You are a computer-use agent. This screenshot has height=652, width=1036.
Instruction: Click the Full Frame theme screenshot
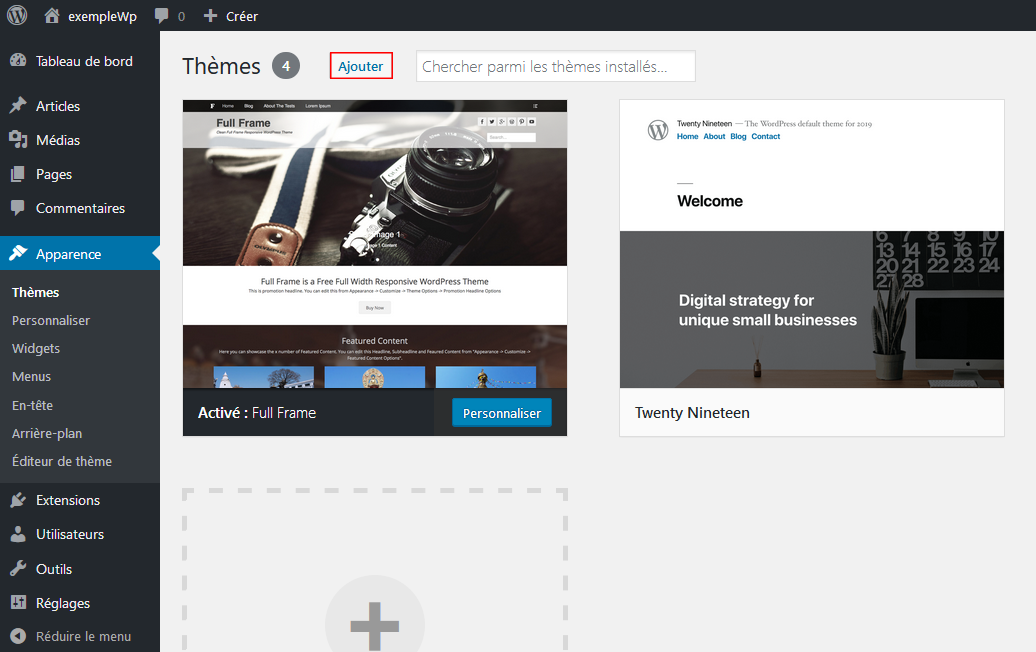375,244
